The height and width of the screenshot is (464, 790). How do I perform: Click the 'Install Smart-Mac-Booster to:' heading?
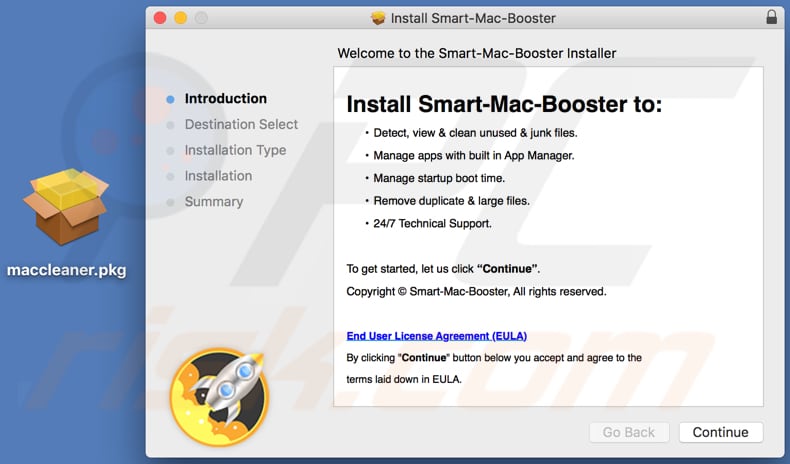click(504, 105)
